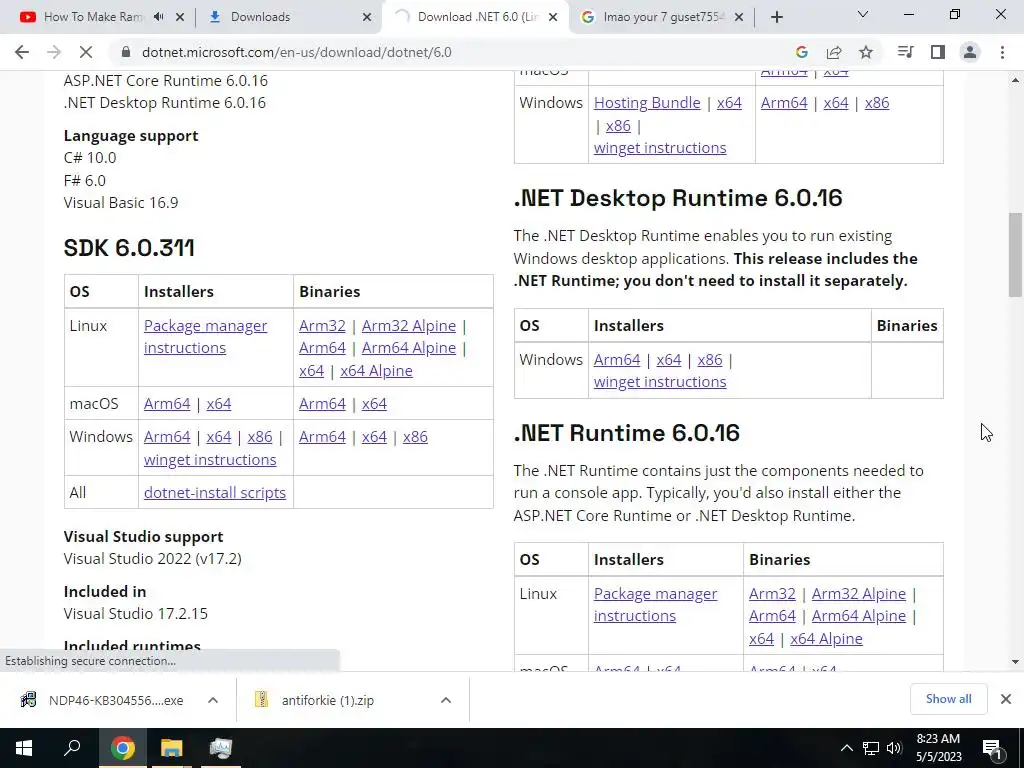The image size is (1024, 768).
Task: Download .NET Runtime Linux x64 Alpine binary
Action: click(x=826, y=638)
